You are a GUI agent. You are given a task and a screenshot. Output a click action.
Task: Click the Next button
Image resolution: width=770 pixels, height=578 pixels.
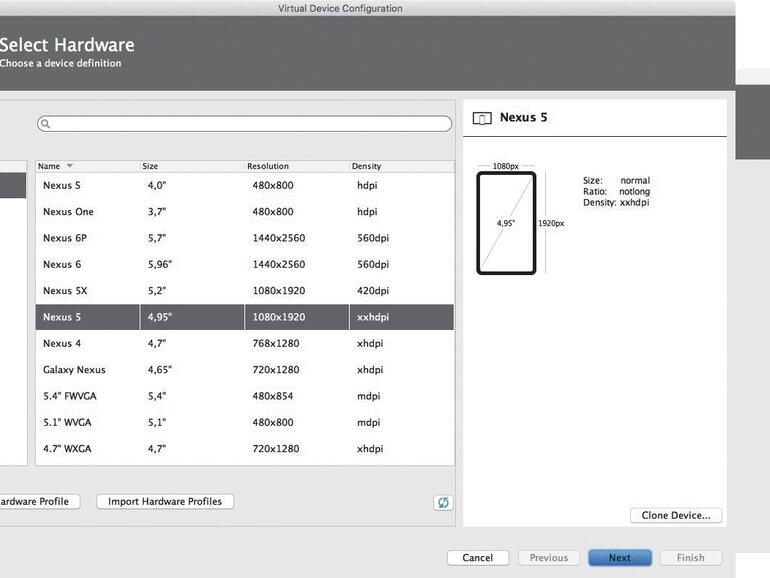620,558
